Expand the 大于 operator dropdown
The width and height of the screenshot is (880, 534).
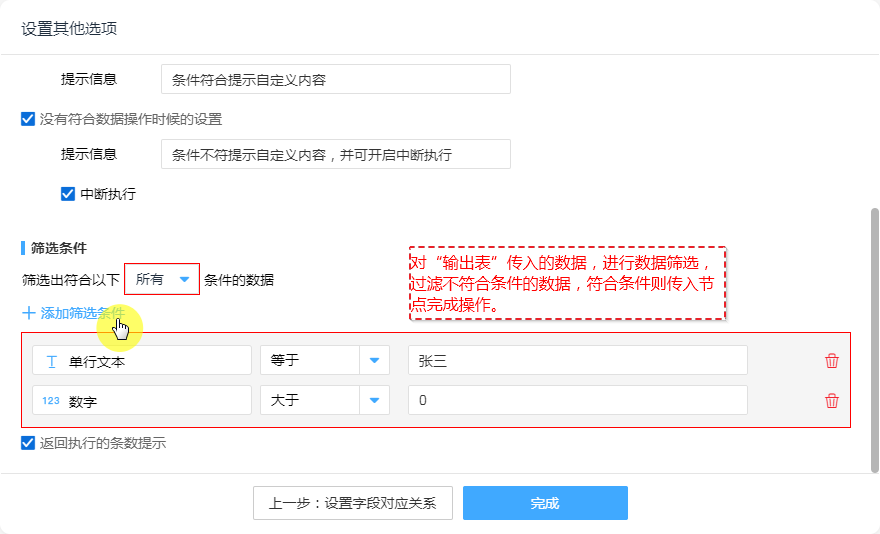click(x=374, y=401)
